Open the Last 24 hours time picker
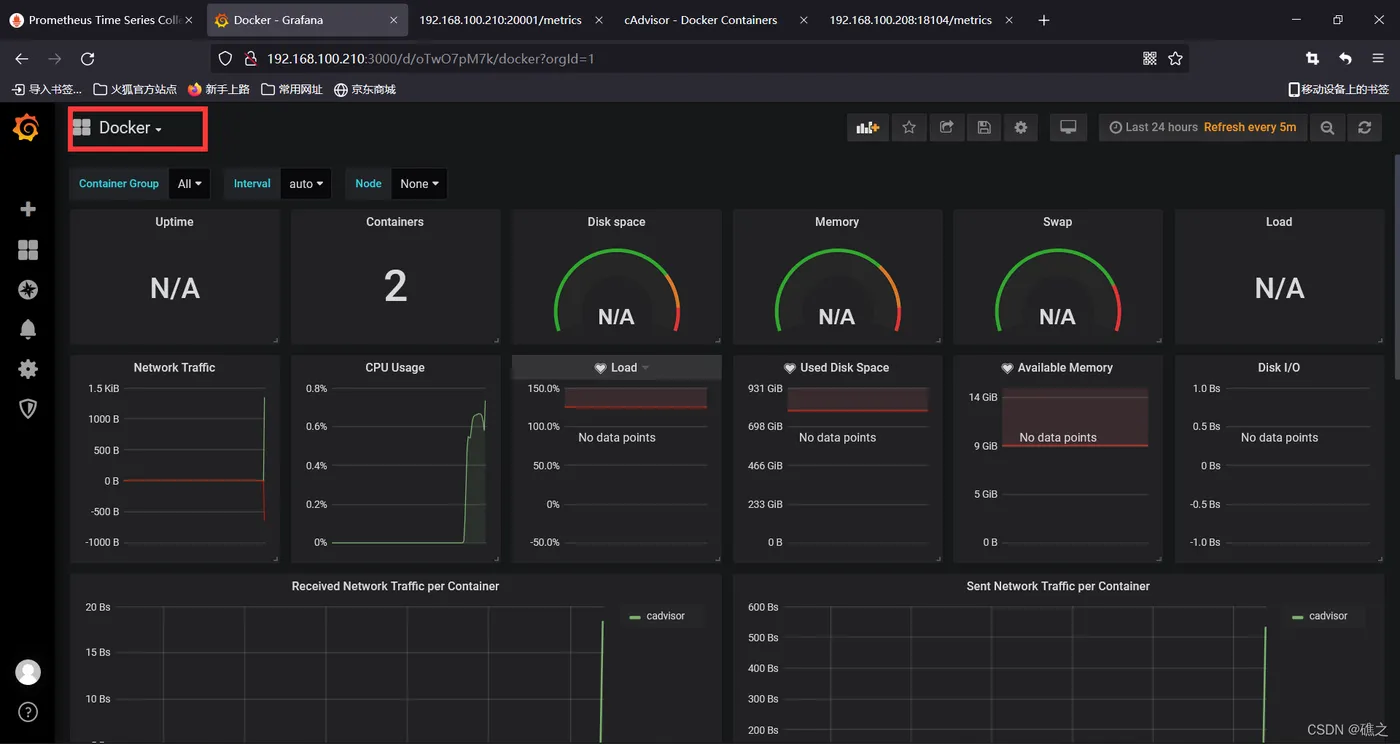Image resolution: width=1400 pixels, height=744 pixels. point(1203,127)
